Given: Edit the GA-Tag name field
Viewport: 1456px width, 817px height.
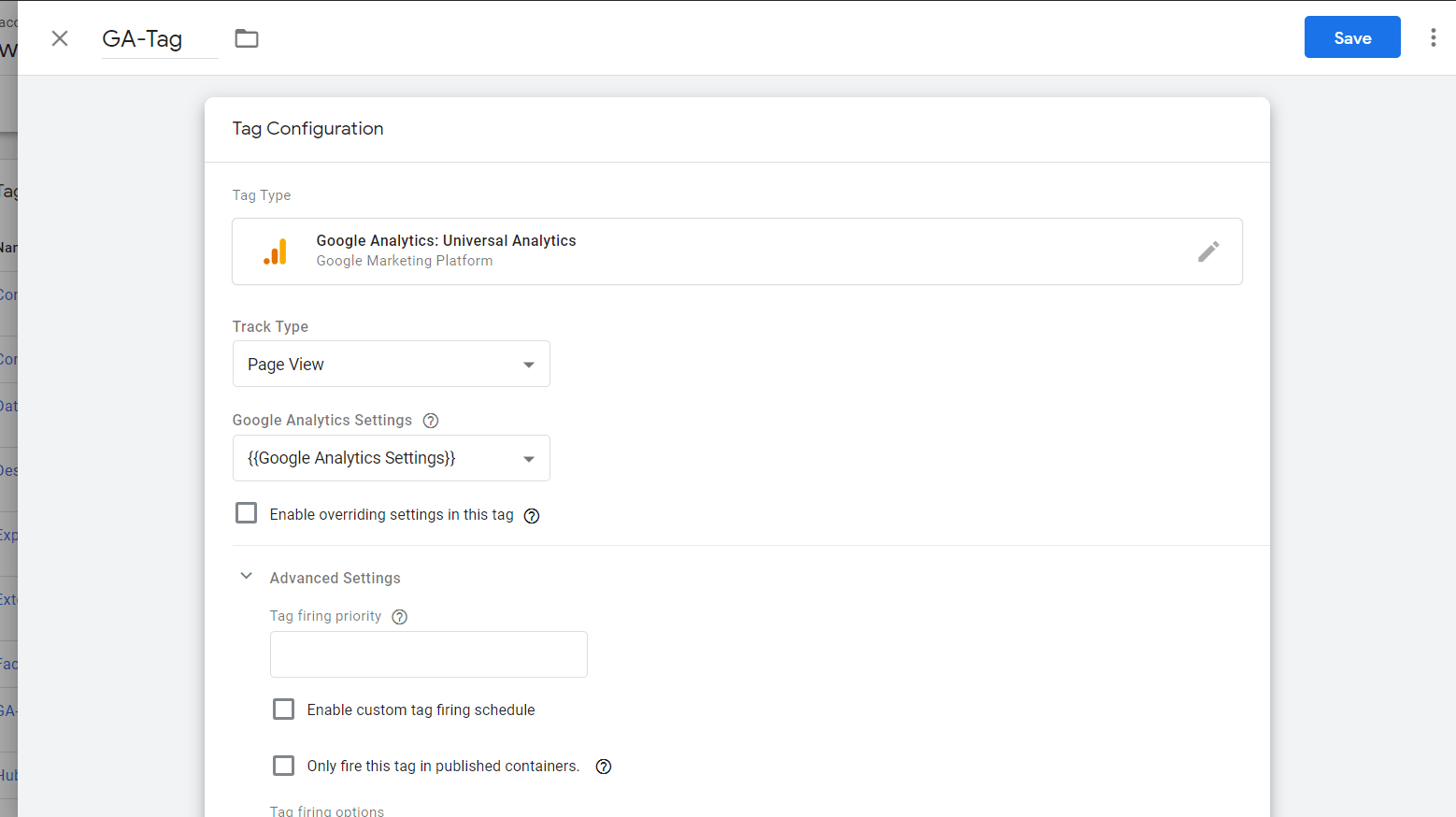Looking at the screenshot, I should click(x=160, y=39).
